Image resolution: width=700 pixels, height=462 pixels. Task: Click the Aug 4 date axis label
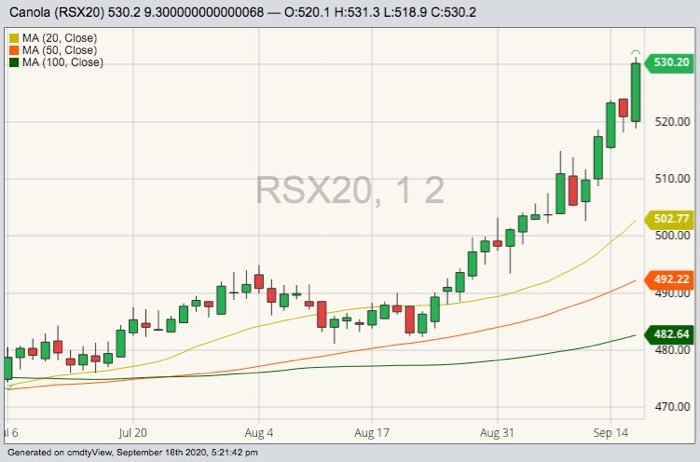pyautogui.click(x=259, y=435)
